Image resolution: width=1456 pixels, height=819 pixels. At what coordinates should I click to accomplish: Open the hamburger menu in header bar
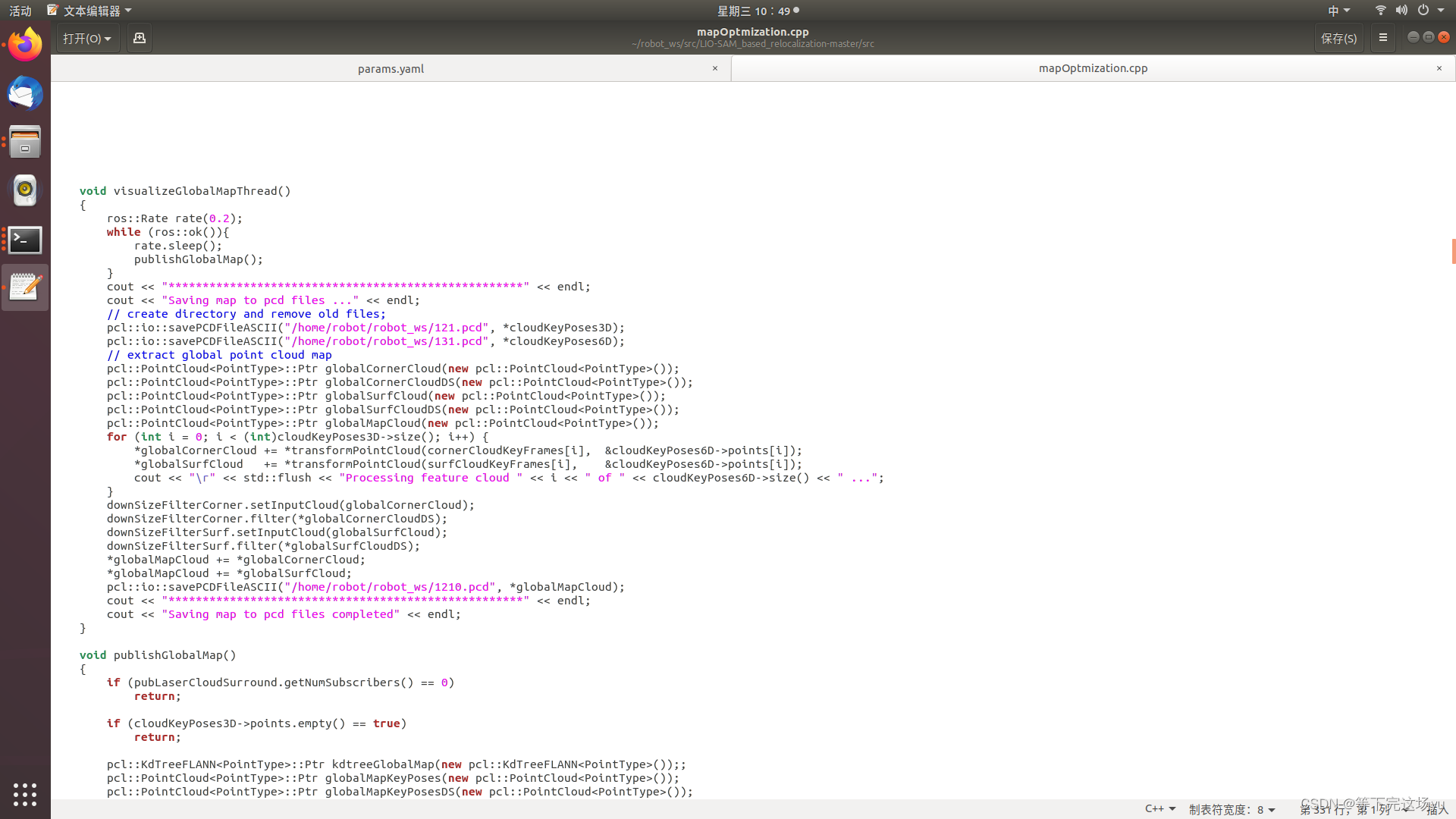(x=1383, y=38)
